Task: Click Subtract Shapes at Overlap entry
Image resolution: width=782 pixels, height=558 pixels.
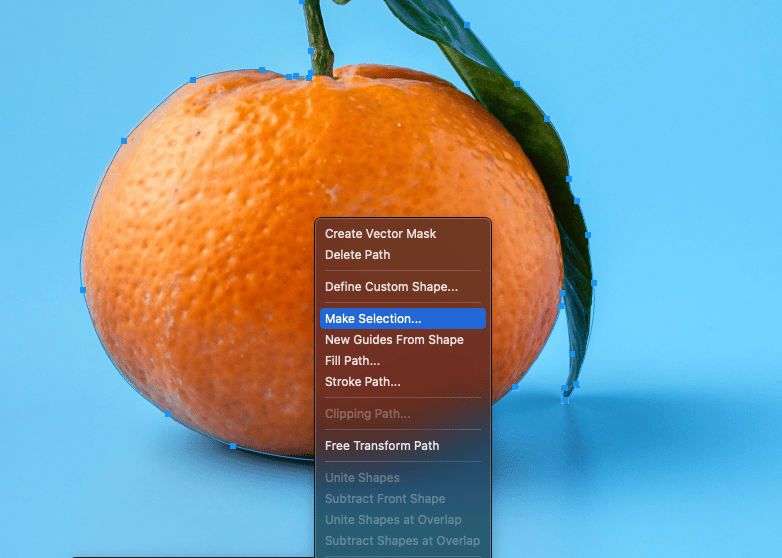Action: 402,541
